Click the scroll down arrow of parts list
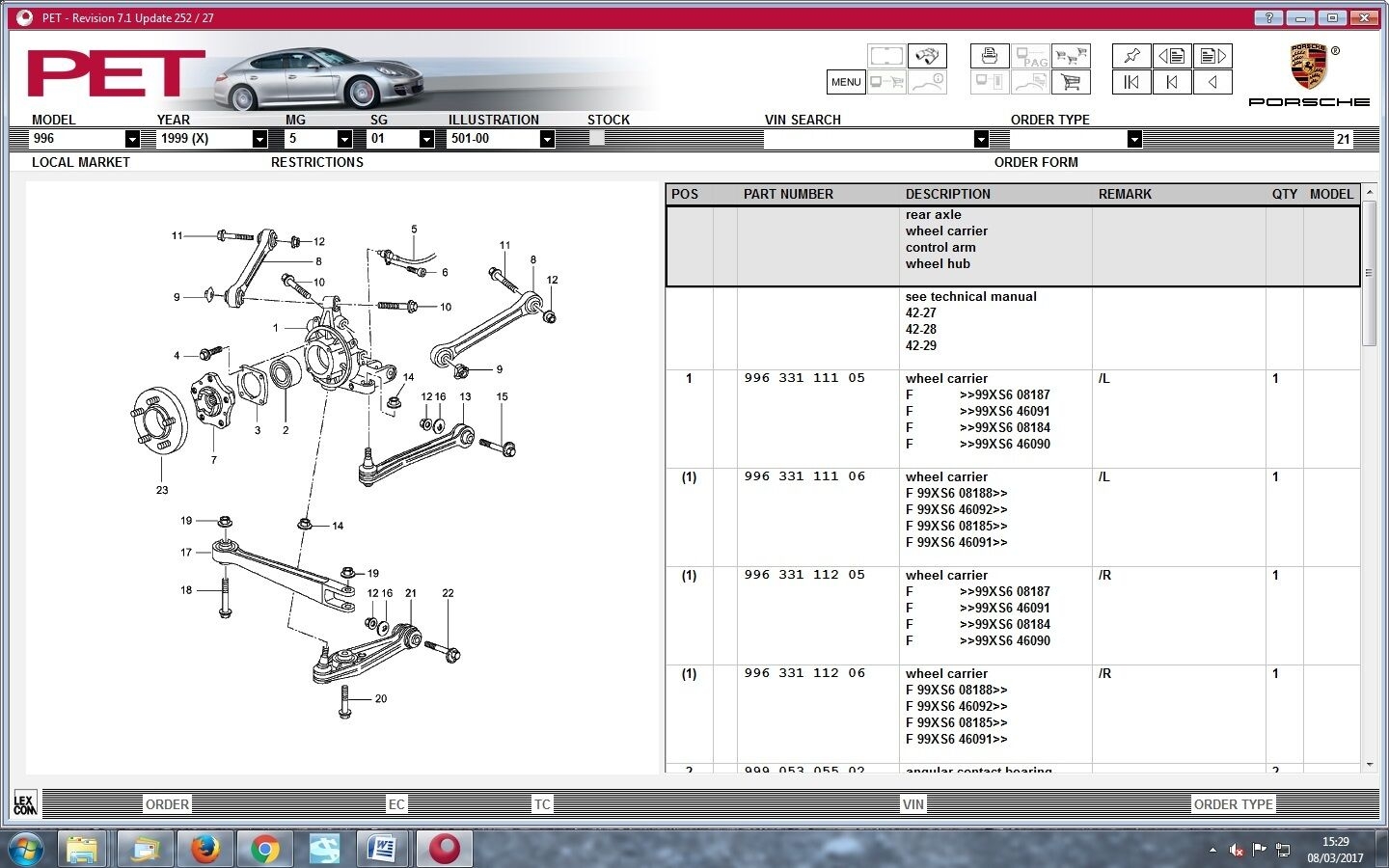 tap(1370, 765)
